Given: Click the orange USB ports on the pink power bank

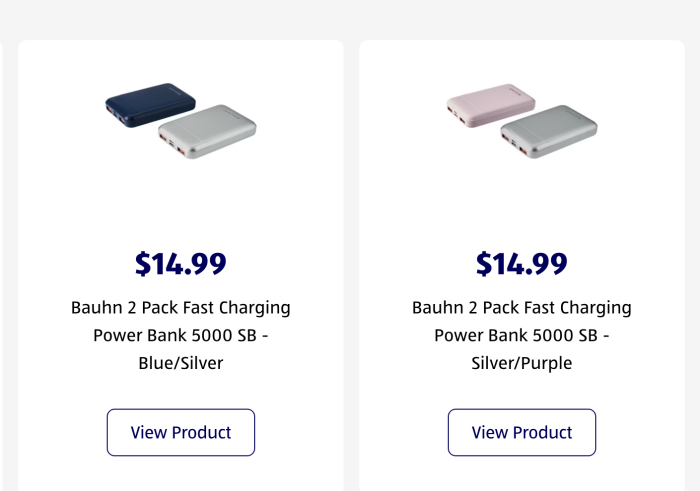Looking at the screenshot, I should pyautogui.click(x=457, y=115).
